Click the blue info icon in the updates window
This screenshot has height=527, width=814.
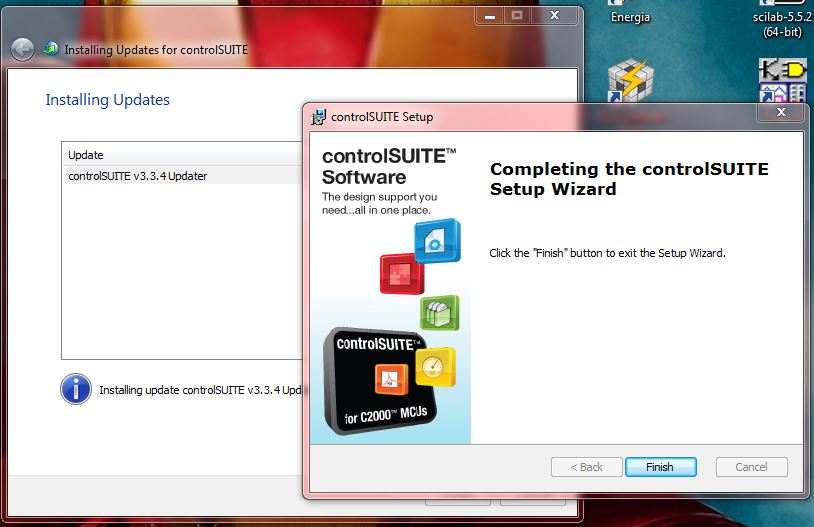pyautogui.click(x=76, y=389)
